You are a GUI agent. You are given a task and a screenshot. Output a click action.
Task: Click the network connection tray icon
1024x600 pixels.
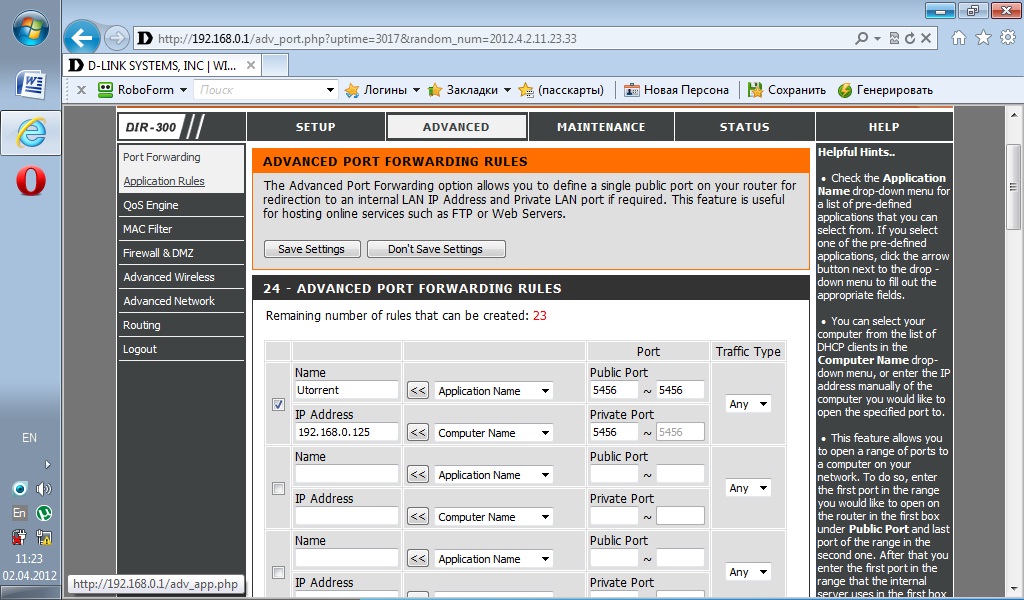44,537
